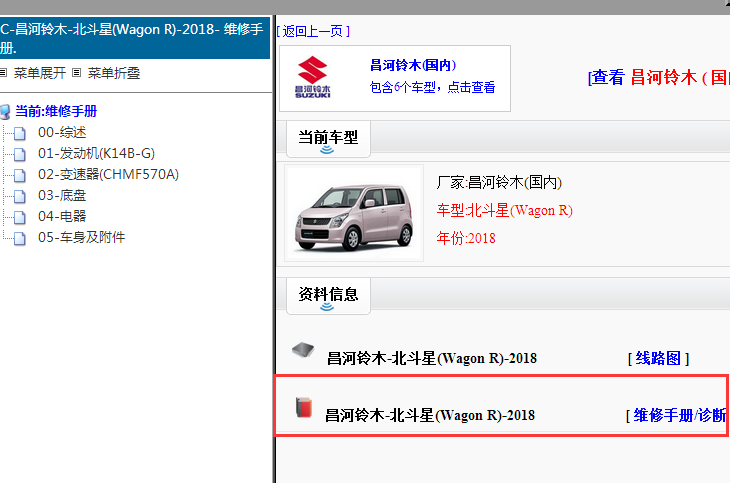730x483 pixels.
Task: Click the blue manual title header
Action: coord(133,38)
